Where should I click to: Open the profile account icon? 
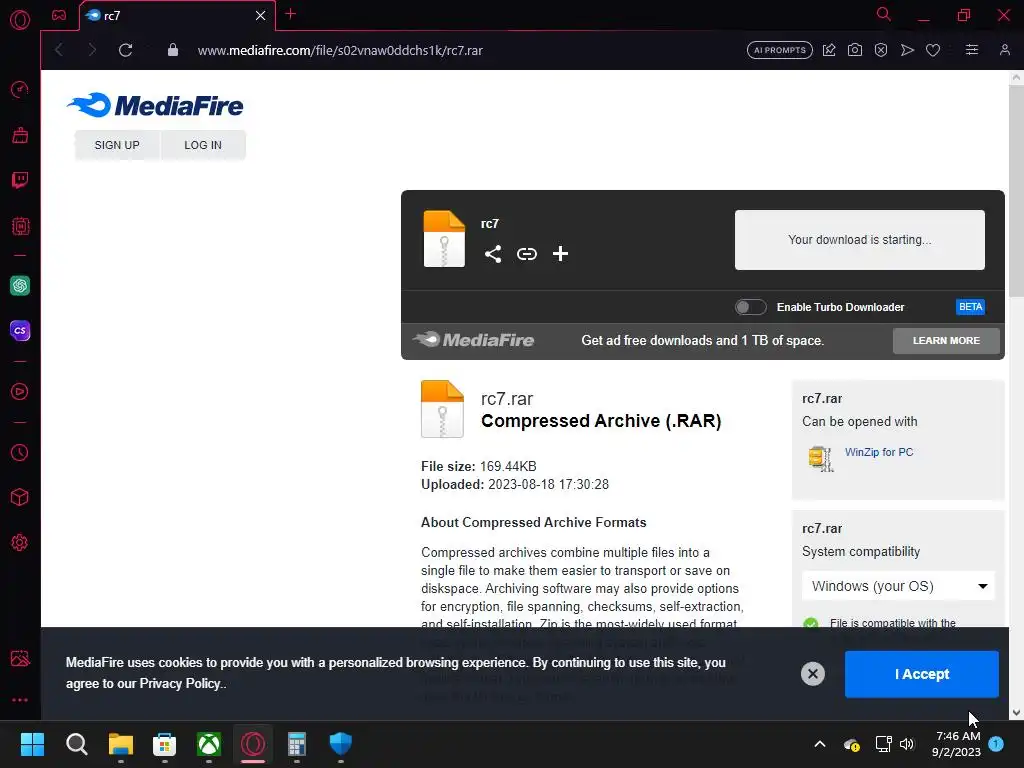point(1005,50)
